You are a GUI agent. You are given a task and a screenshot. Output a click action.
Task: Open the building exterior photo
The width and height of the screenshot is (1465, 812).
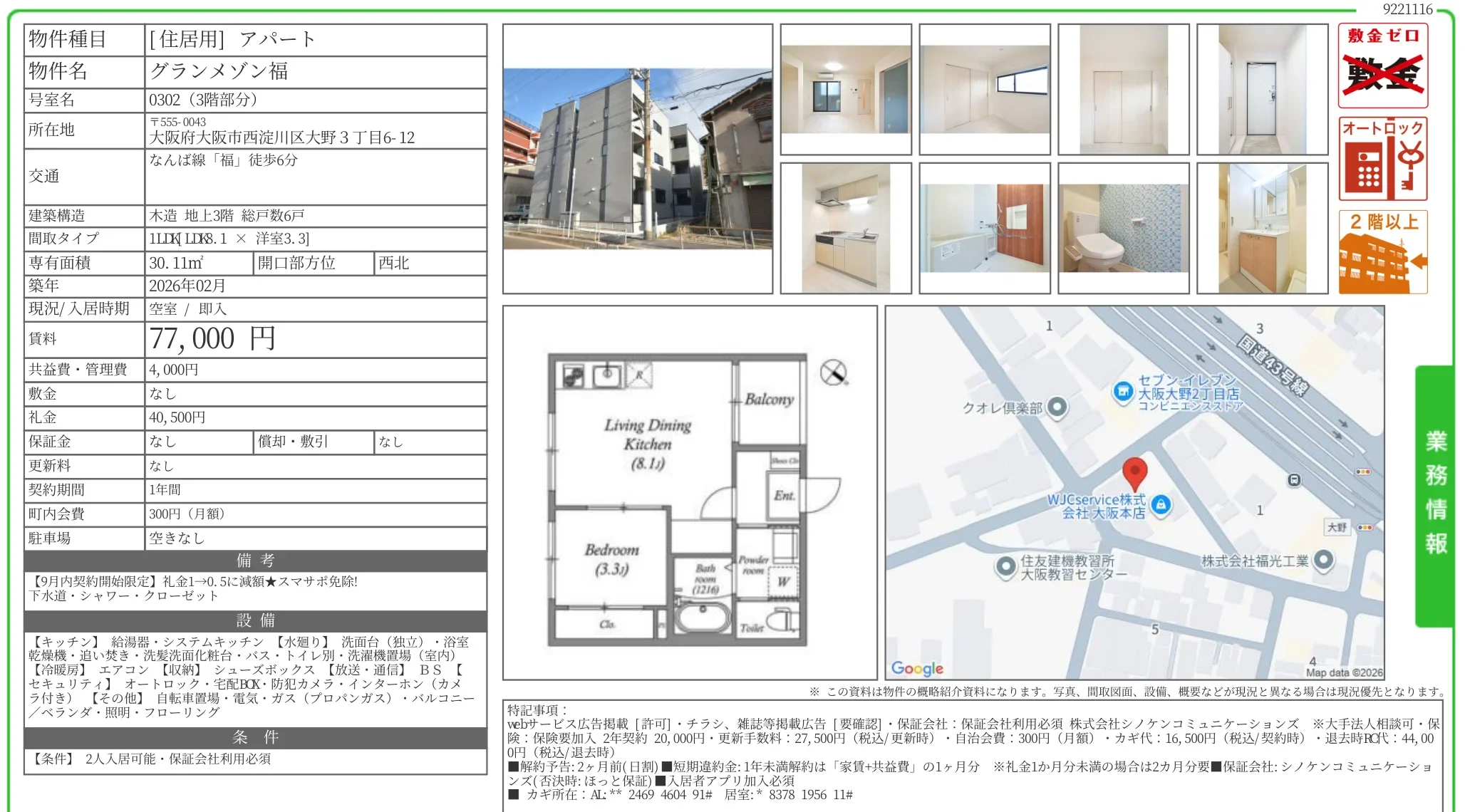click(638, 159)
